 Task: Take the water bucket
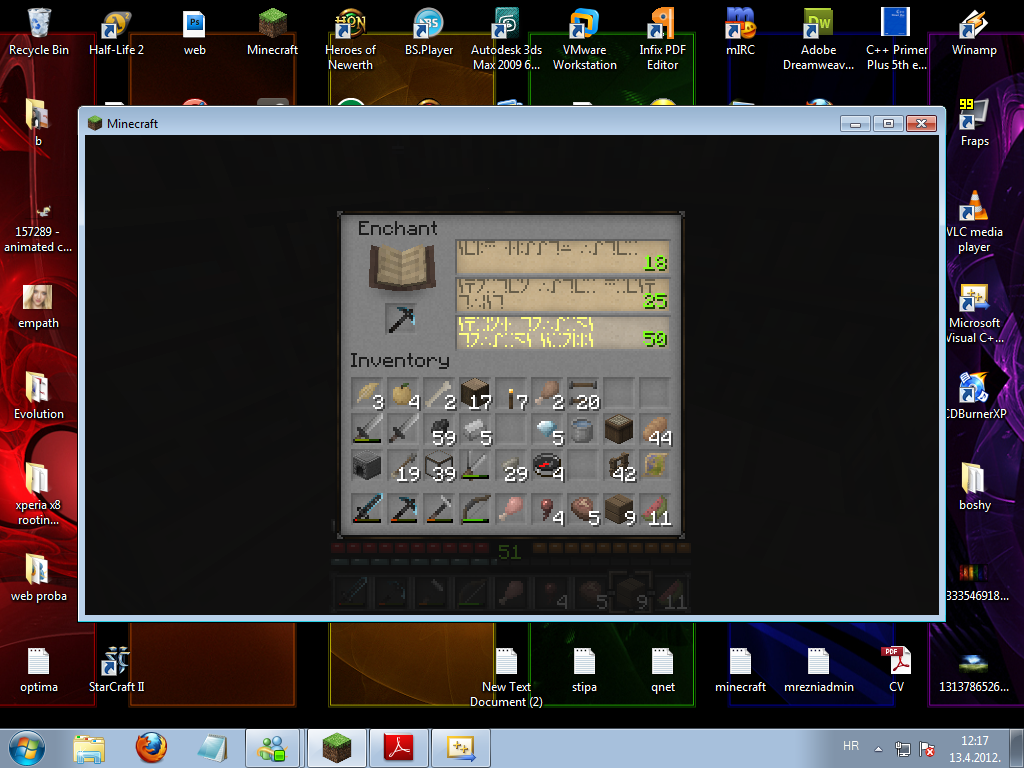pos(583,432)
